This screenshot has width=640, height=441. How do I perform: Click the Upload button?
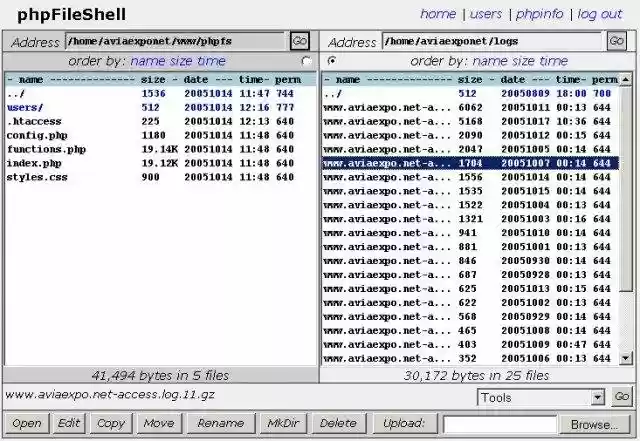(x=404, y=423)
